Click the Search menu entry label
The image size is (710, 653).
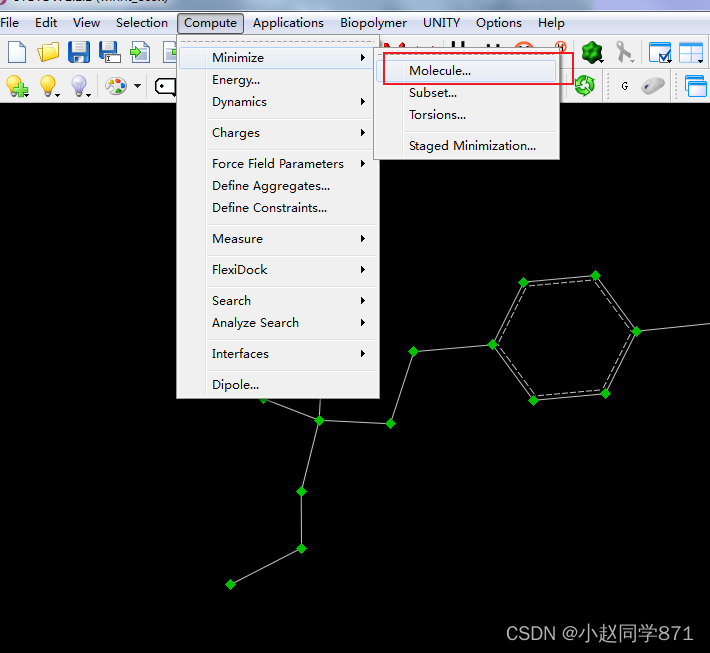(x=231, y=301)
